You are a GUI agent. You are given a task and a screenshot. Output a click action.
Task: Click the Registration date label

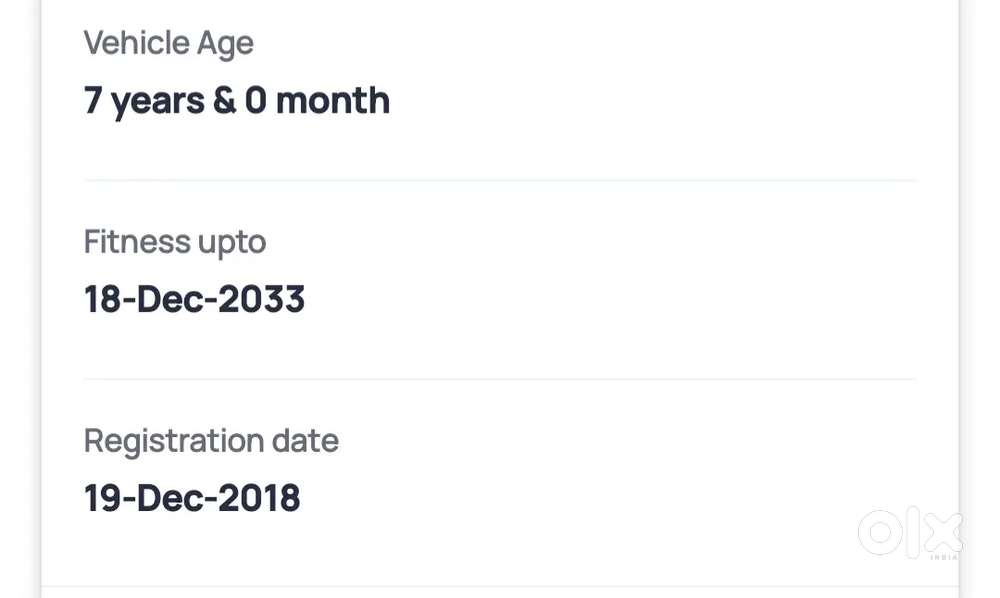[x=211, y=441]
